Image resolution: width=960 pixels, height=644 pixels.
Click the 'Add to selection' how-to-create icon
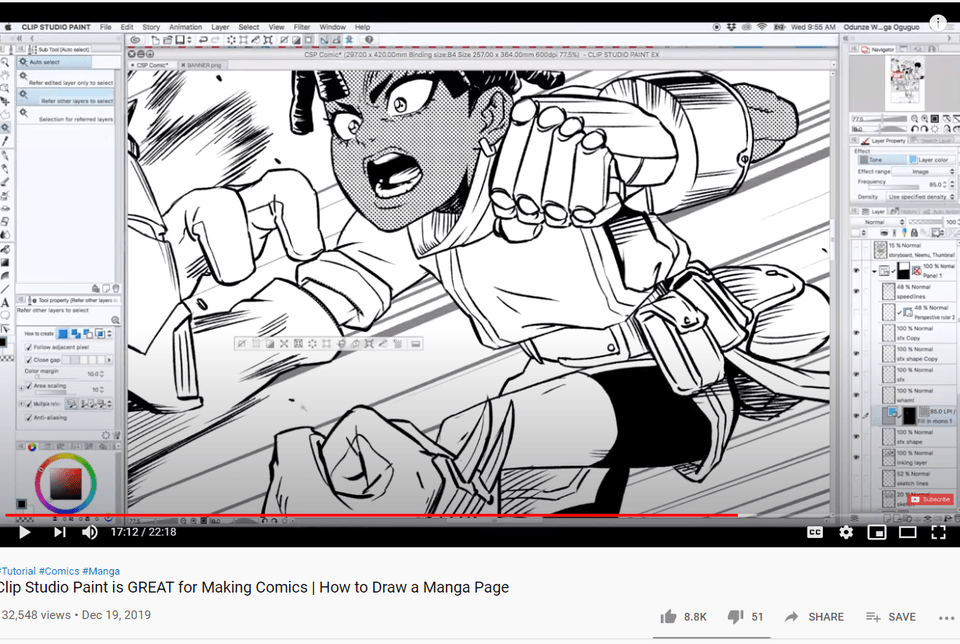click(x=75, y=334)
